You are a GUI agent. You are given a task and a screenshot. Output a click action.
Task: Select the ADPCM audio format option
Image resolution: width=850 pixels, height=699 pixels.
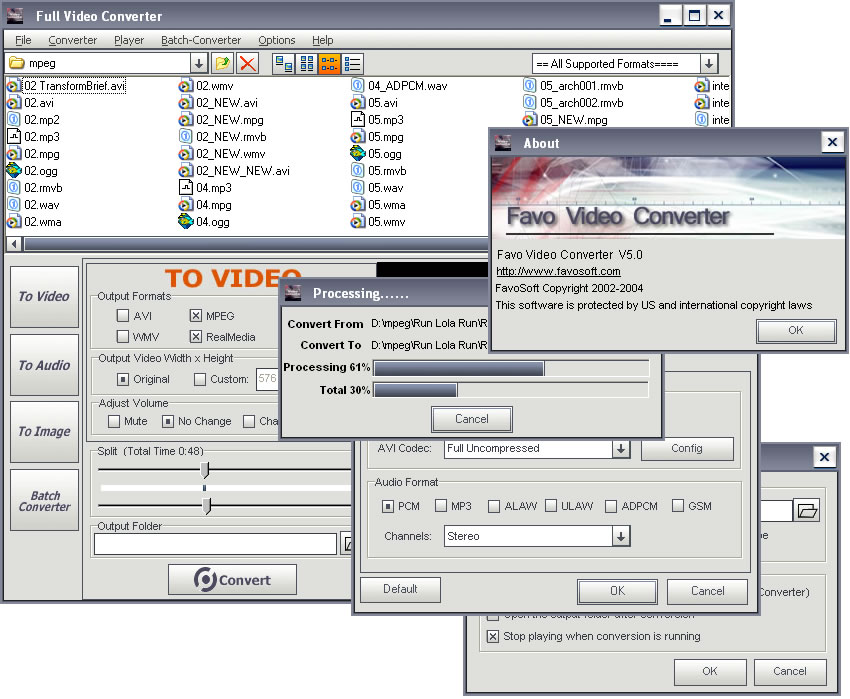pyautogui.click(x=611, y=506)
